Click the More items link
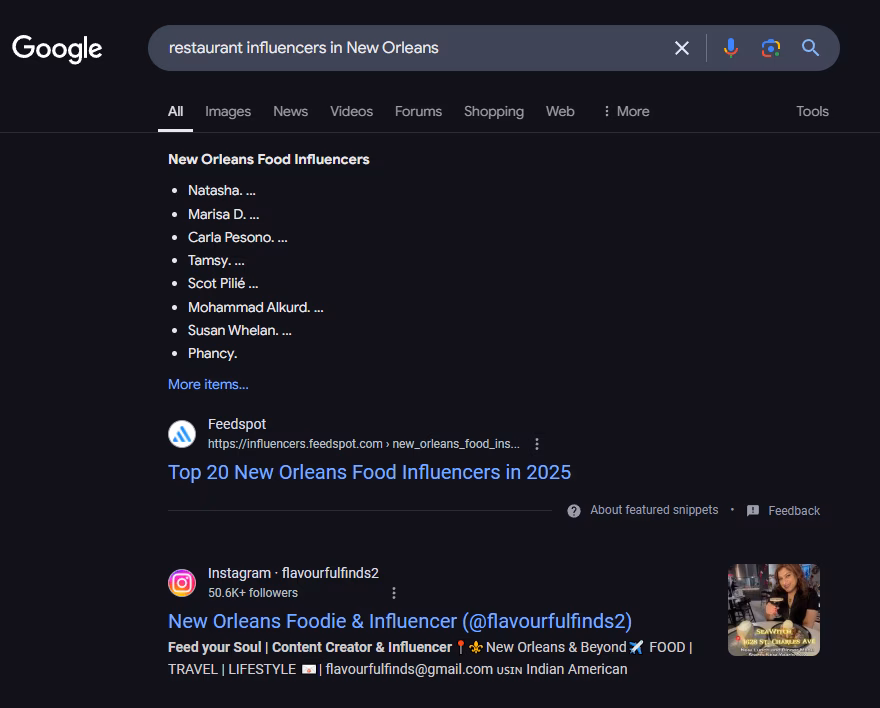The image size is (880, 708). pyautogui.click(x=208, y=384)
